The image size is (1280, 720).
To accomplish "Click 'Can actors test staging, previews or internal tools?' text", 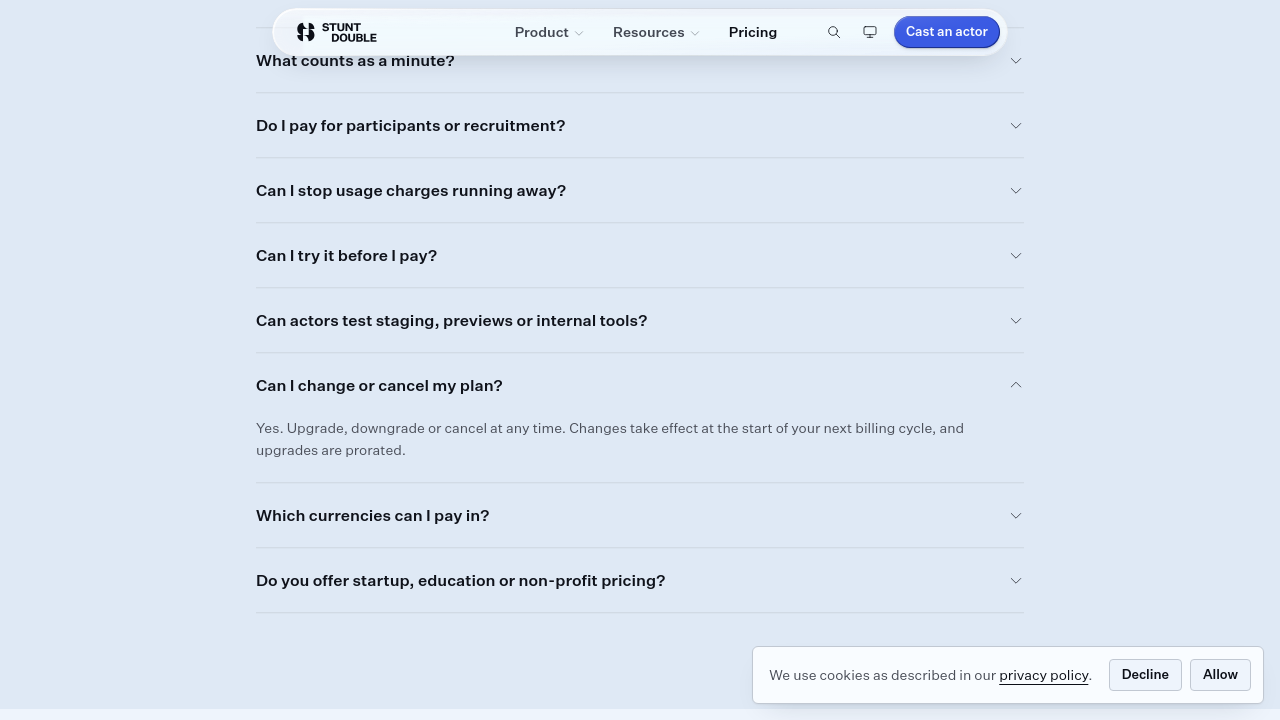I will 451,321.
